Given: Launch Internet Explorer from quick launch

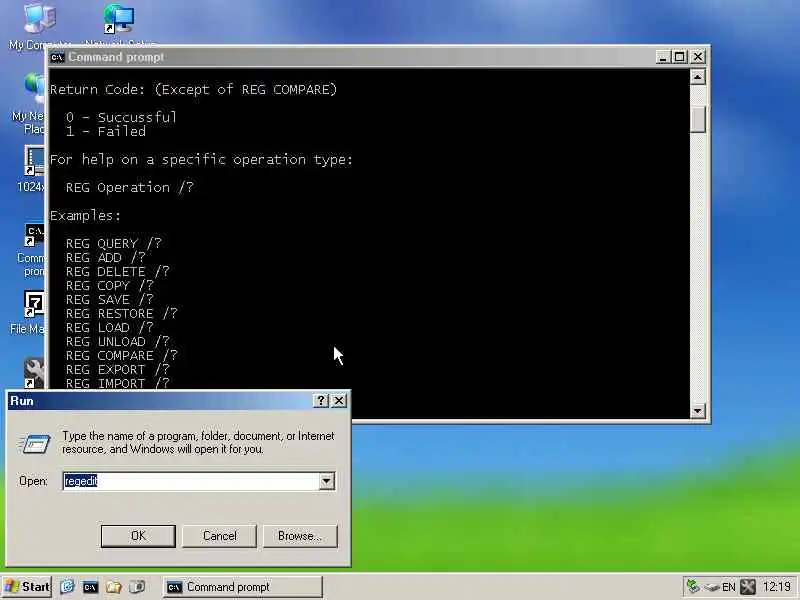Looking at the screenshot, I should click(x=67, y=587).
